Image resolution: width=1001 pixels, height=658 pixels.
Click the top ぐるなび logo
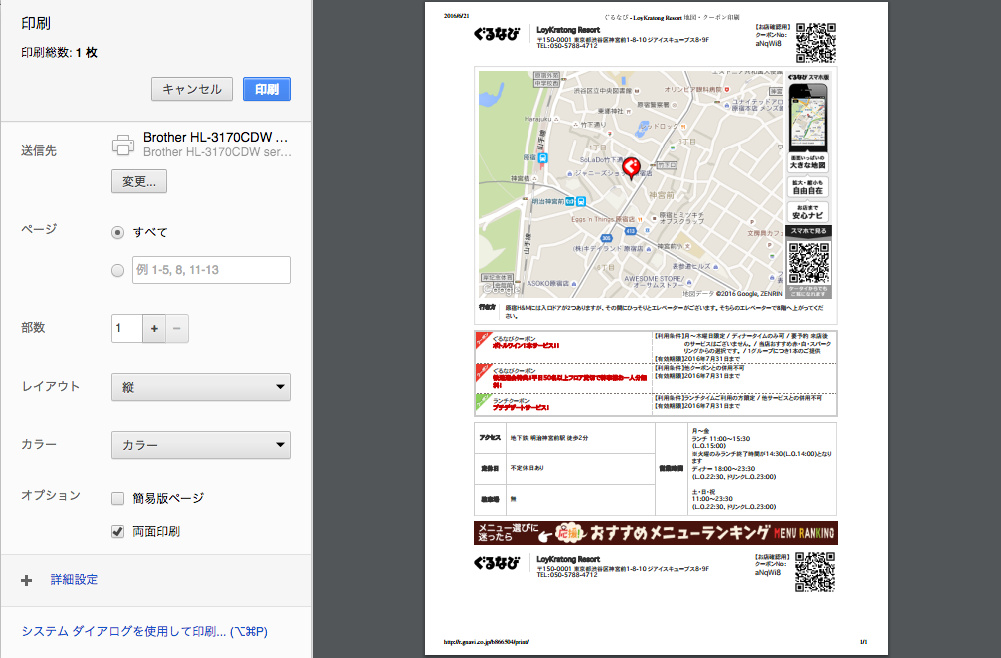tap(497, 34)
